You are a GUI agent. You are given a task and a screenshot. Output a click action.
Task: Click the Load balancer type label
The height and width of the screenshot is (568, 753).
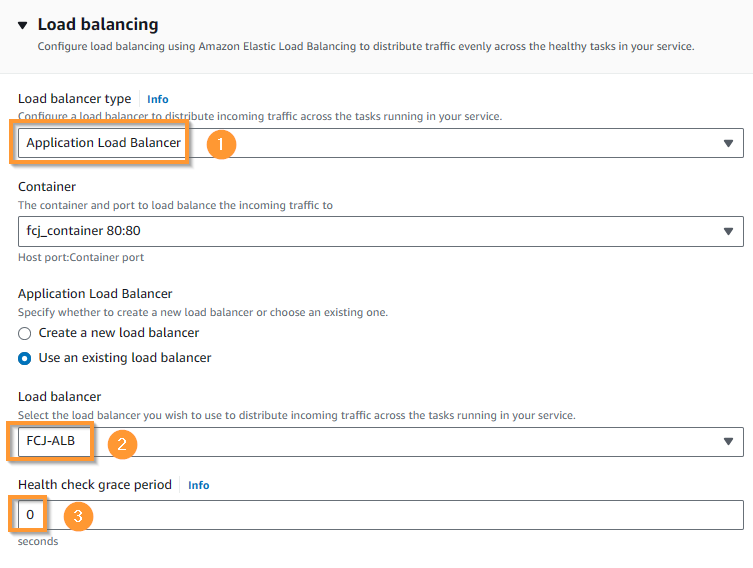74,98
